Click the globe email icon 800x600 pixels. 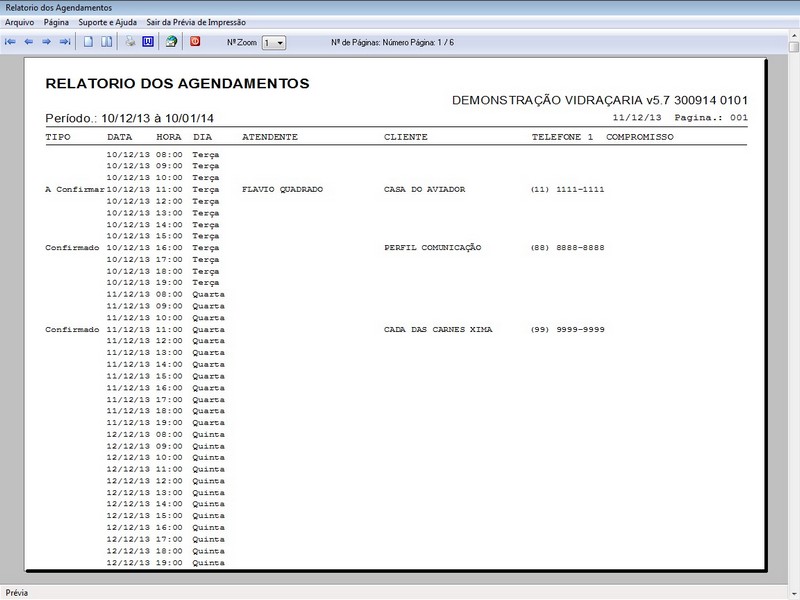[172, 42]
